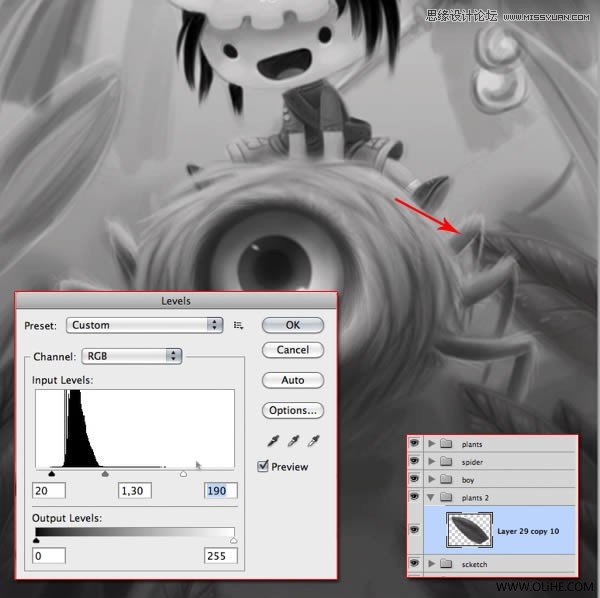Viewport: 600px width, 598px height.
Task: Click the output black slider handle
Action: click(36, 540)
